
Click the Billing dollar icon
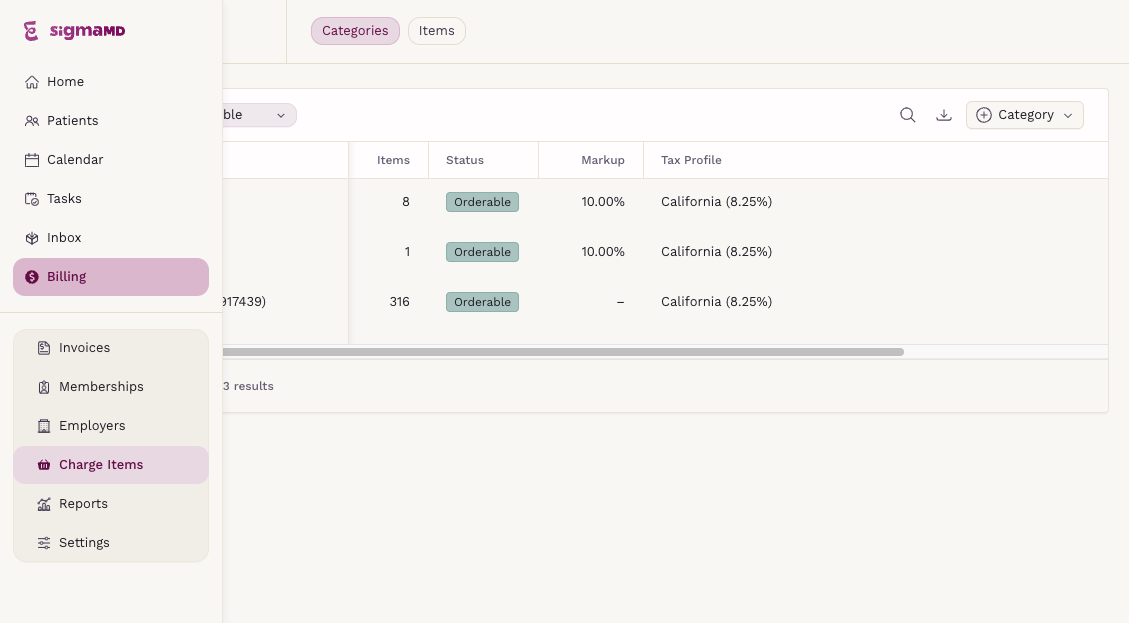coord(32,277)
